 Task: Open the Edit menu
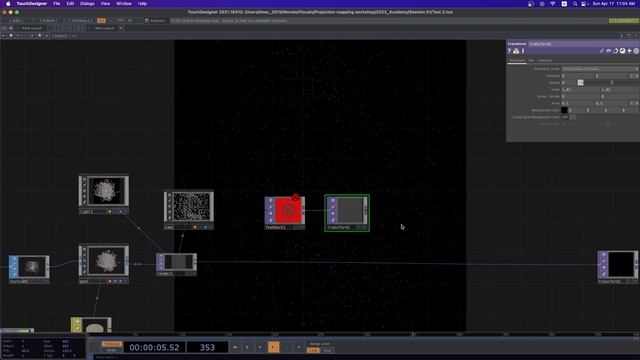(70, 4)
